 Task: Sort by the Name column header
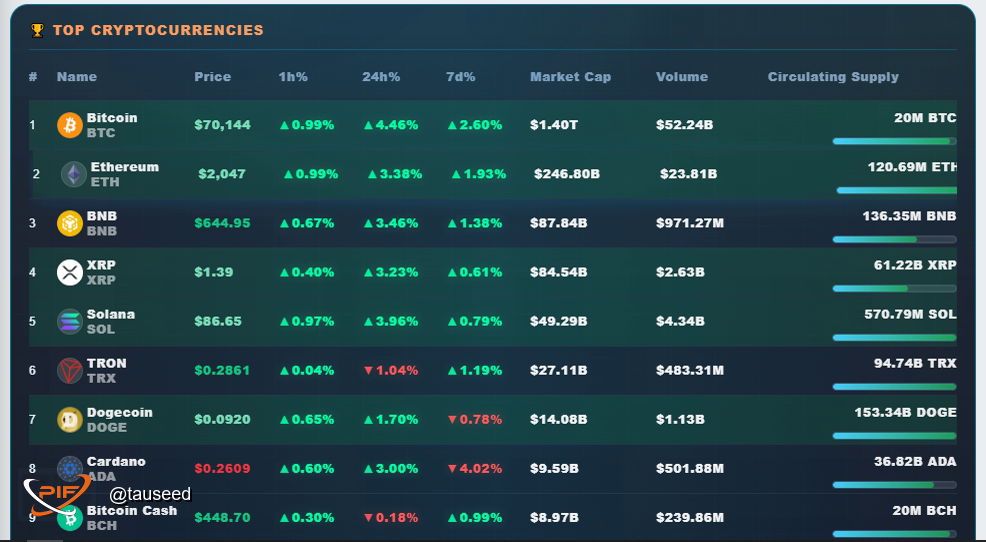[77, 77]
